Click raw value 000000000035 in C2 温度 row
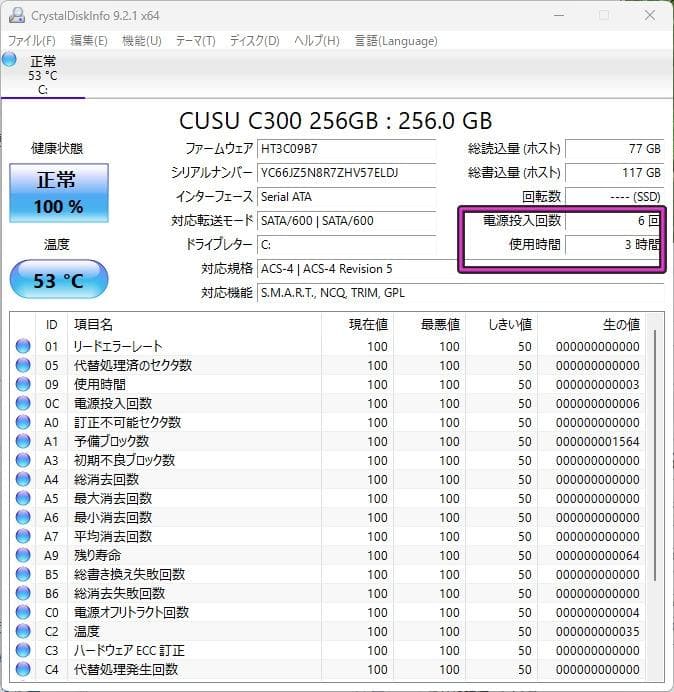This screenshot has width=674, height=692. [x=597, y=631]
